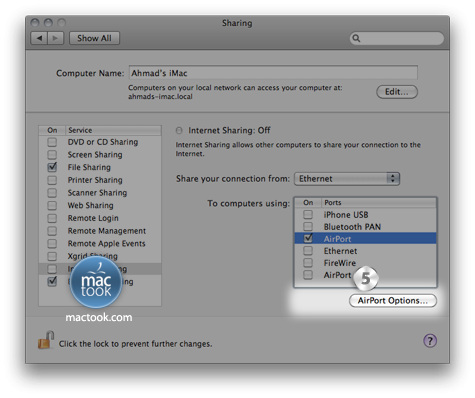This screenshot has width=475, height=398.
Task: Check the Bluetooth PAN port
Action: (x=308, y=226)
